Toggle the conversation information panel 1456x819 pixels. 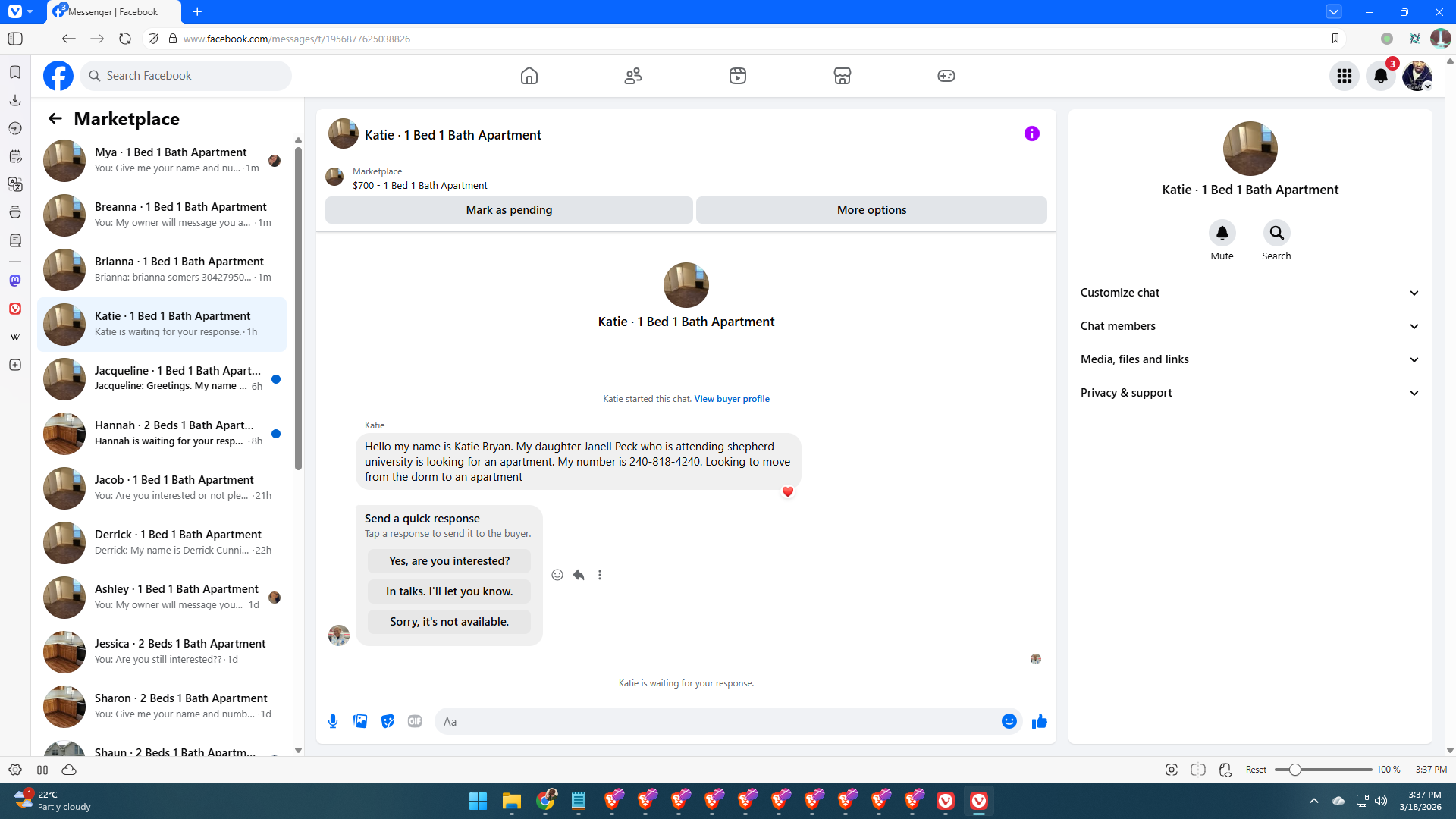click(1031, 133)
